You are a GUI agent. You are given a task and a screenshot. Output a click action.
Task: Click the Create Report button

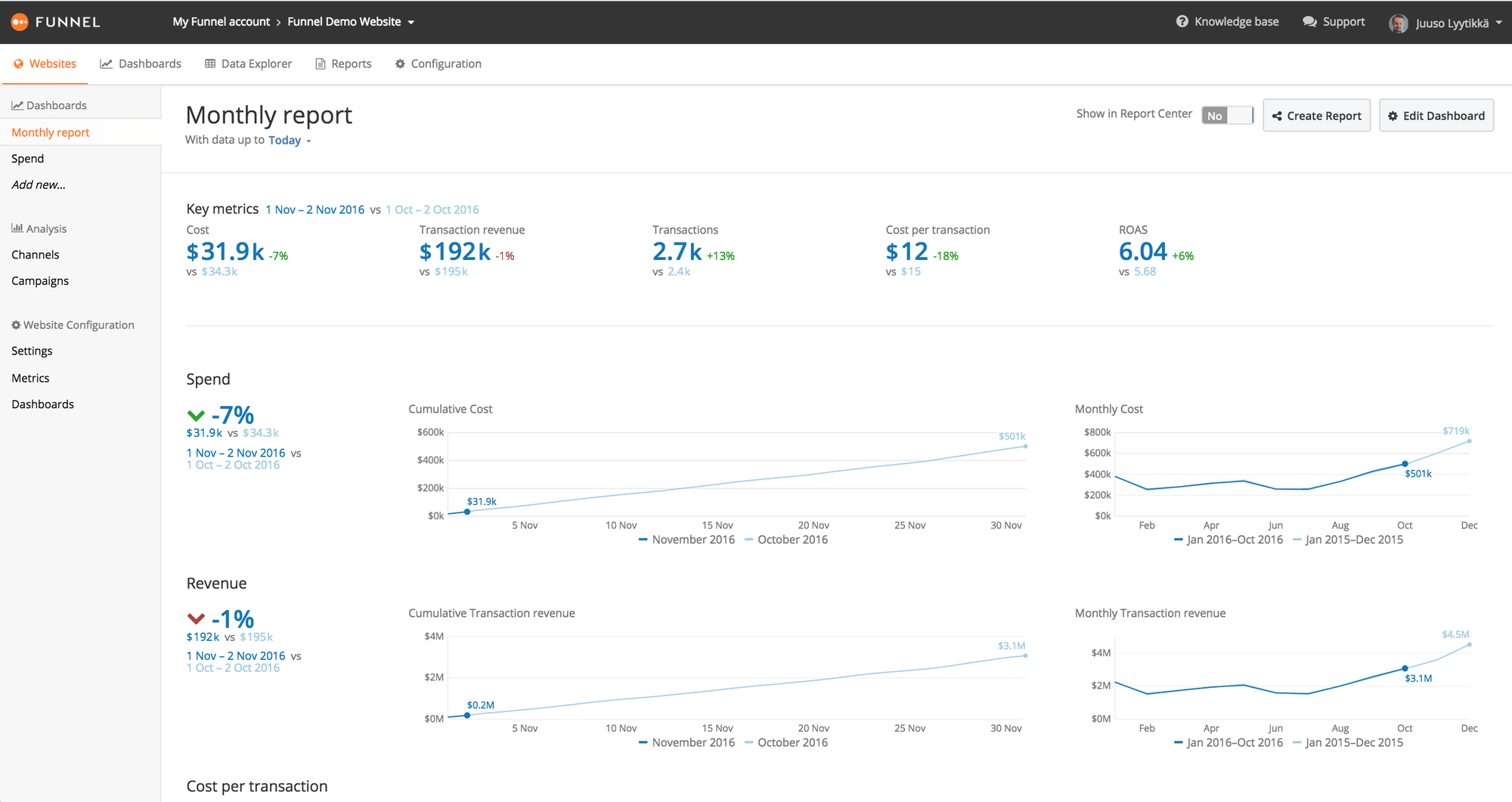pos(1316,115)
